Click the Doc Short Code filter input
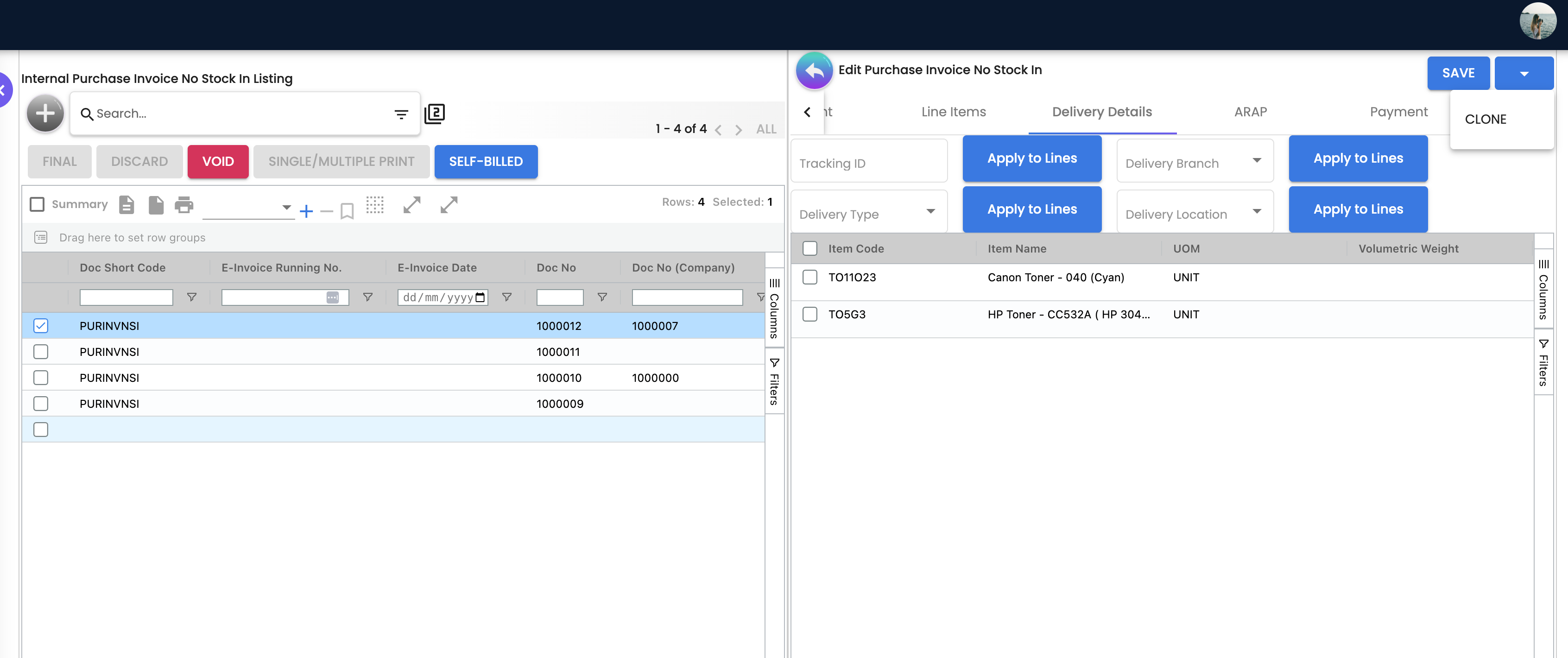 [126, 297]
